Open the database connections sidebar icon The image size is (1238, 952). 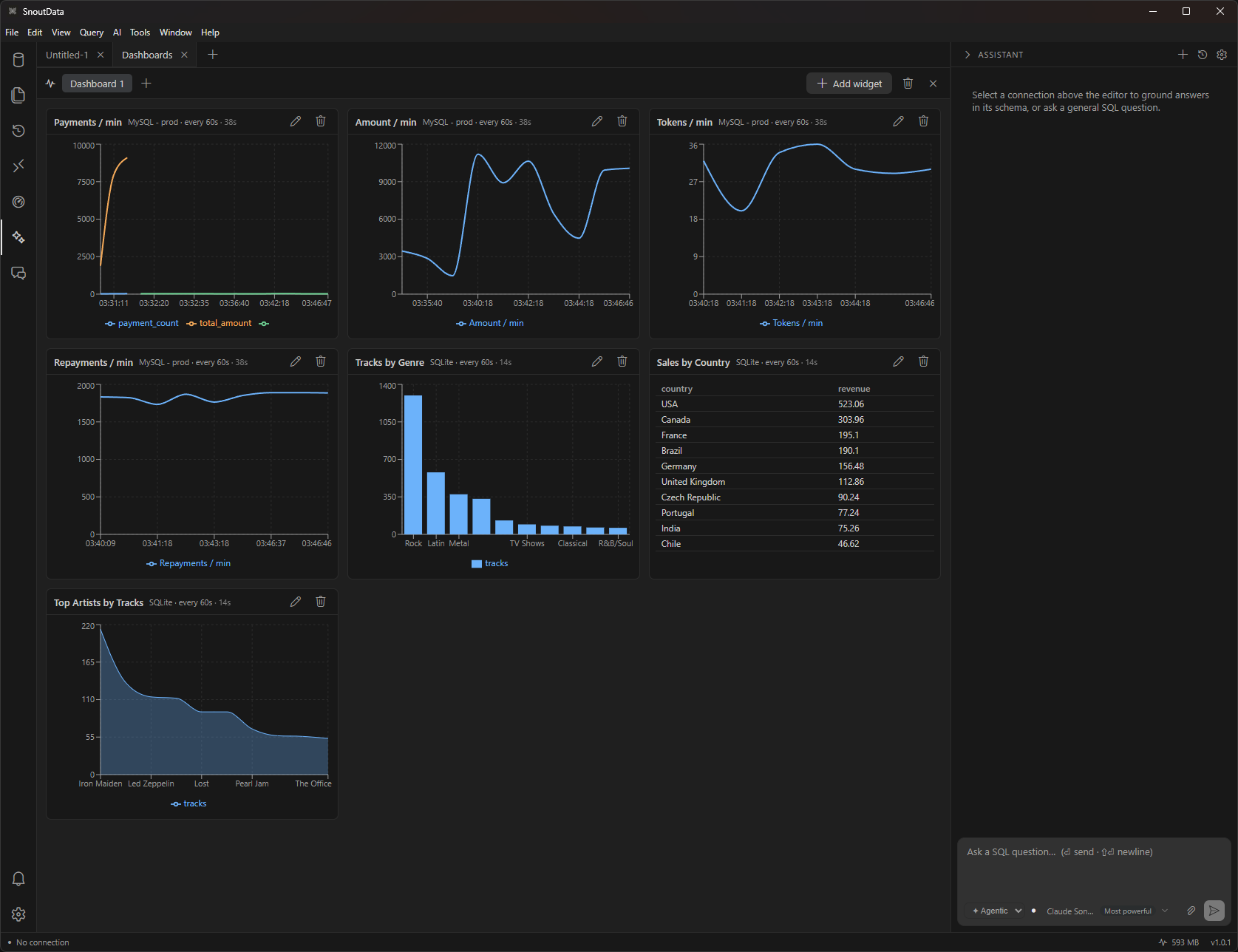tap(18, 60)
